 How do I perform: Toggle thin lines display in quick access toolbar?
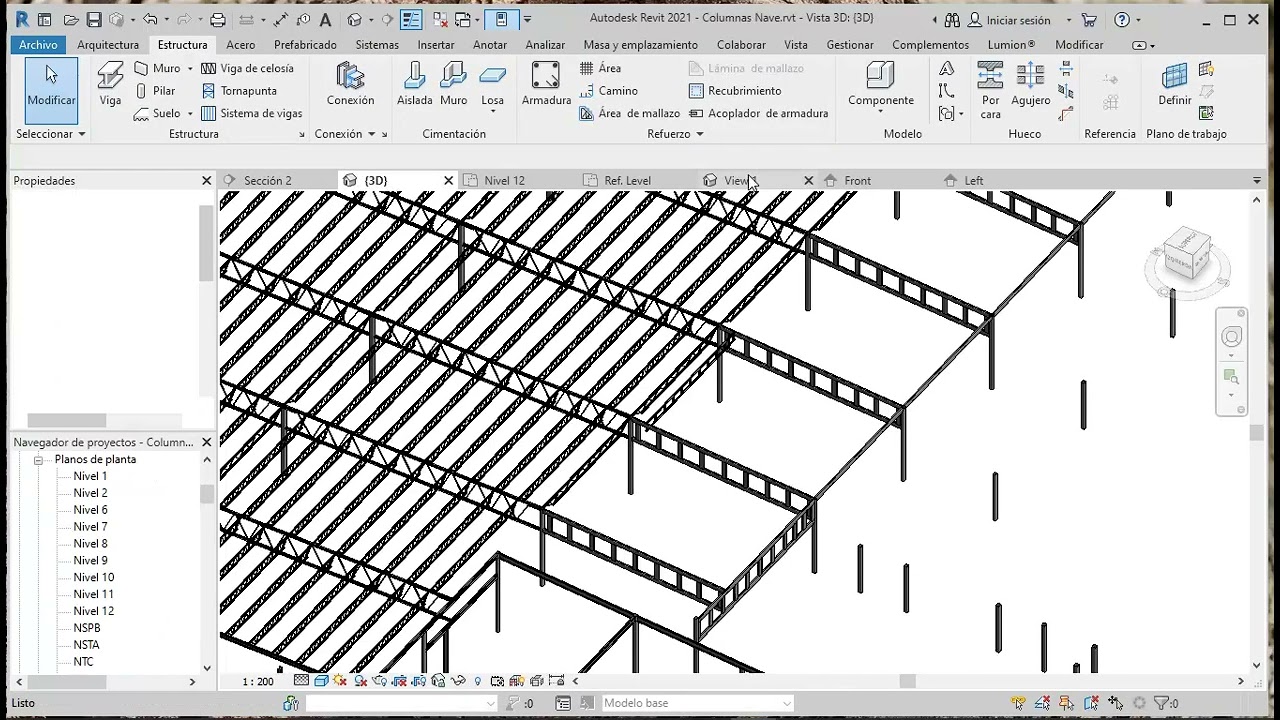pos(411,20)
